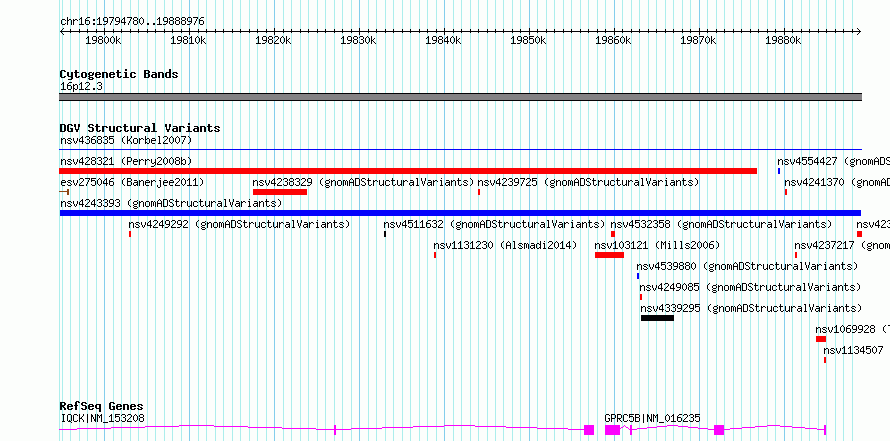Screen dimensions: 890x441
Task: Click the 19830k ruler tick label
Action: (x=359, y=41)
